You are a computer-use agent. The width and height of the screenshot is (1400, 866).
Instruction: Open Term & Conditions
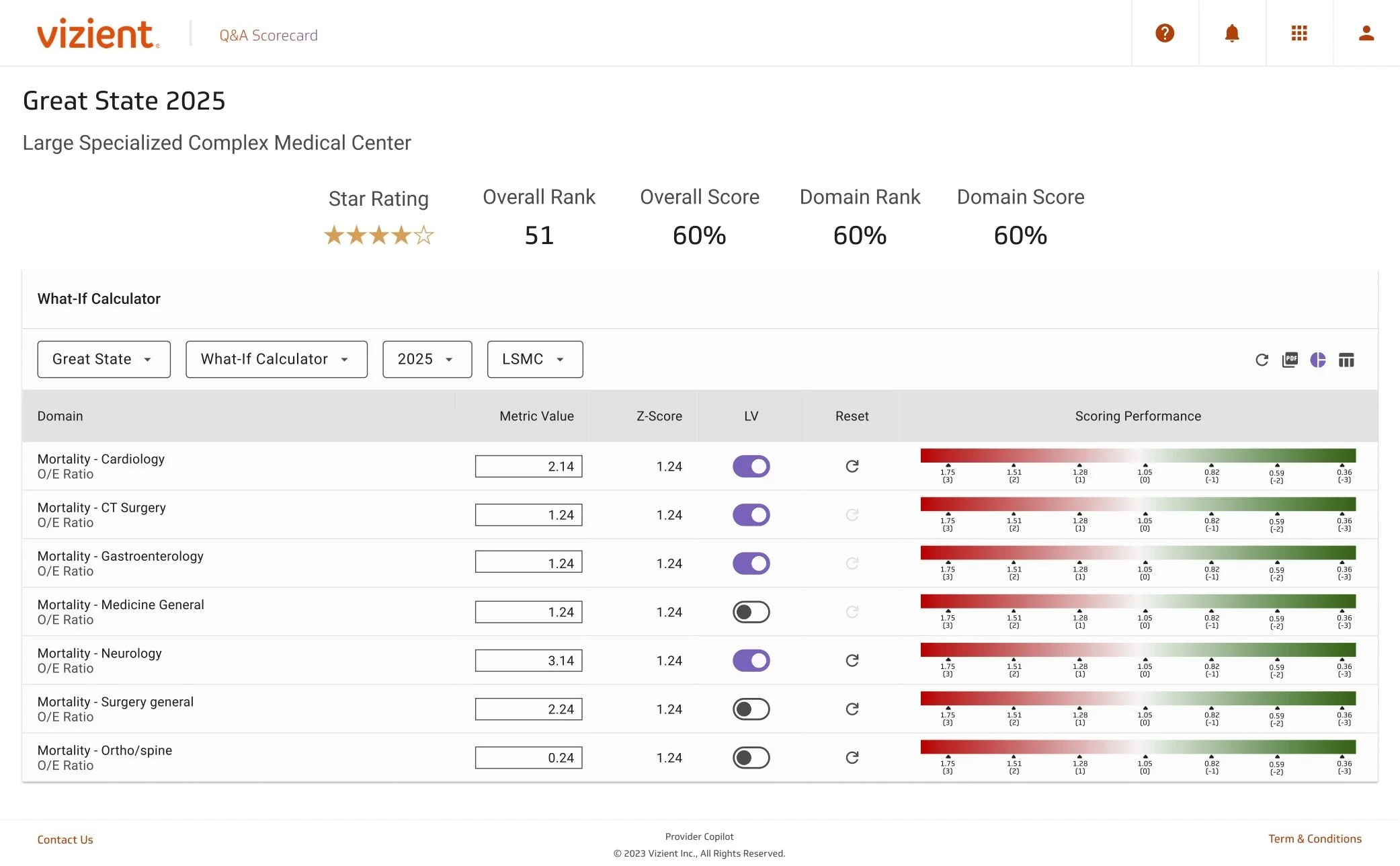(1315, 838)
